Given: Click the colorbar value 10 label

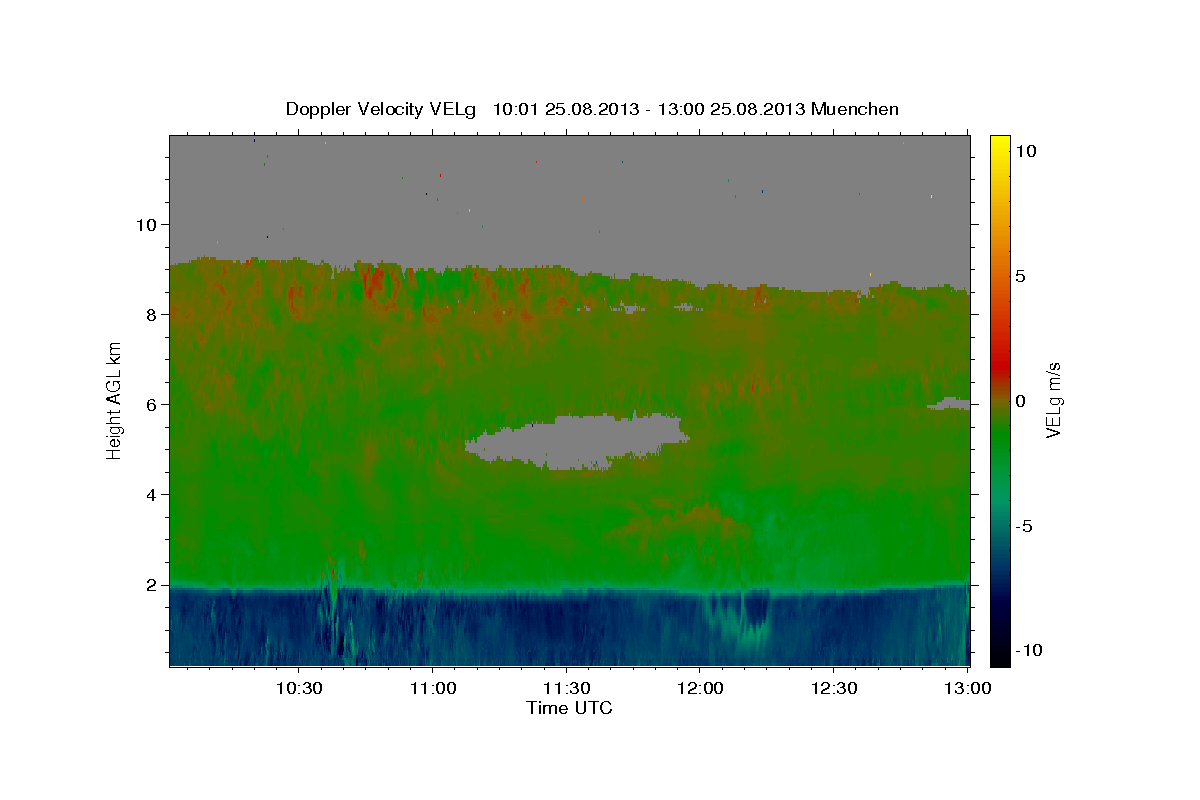Looking at the screenshot, I should (1025, 151).
